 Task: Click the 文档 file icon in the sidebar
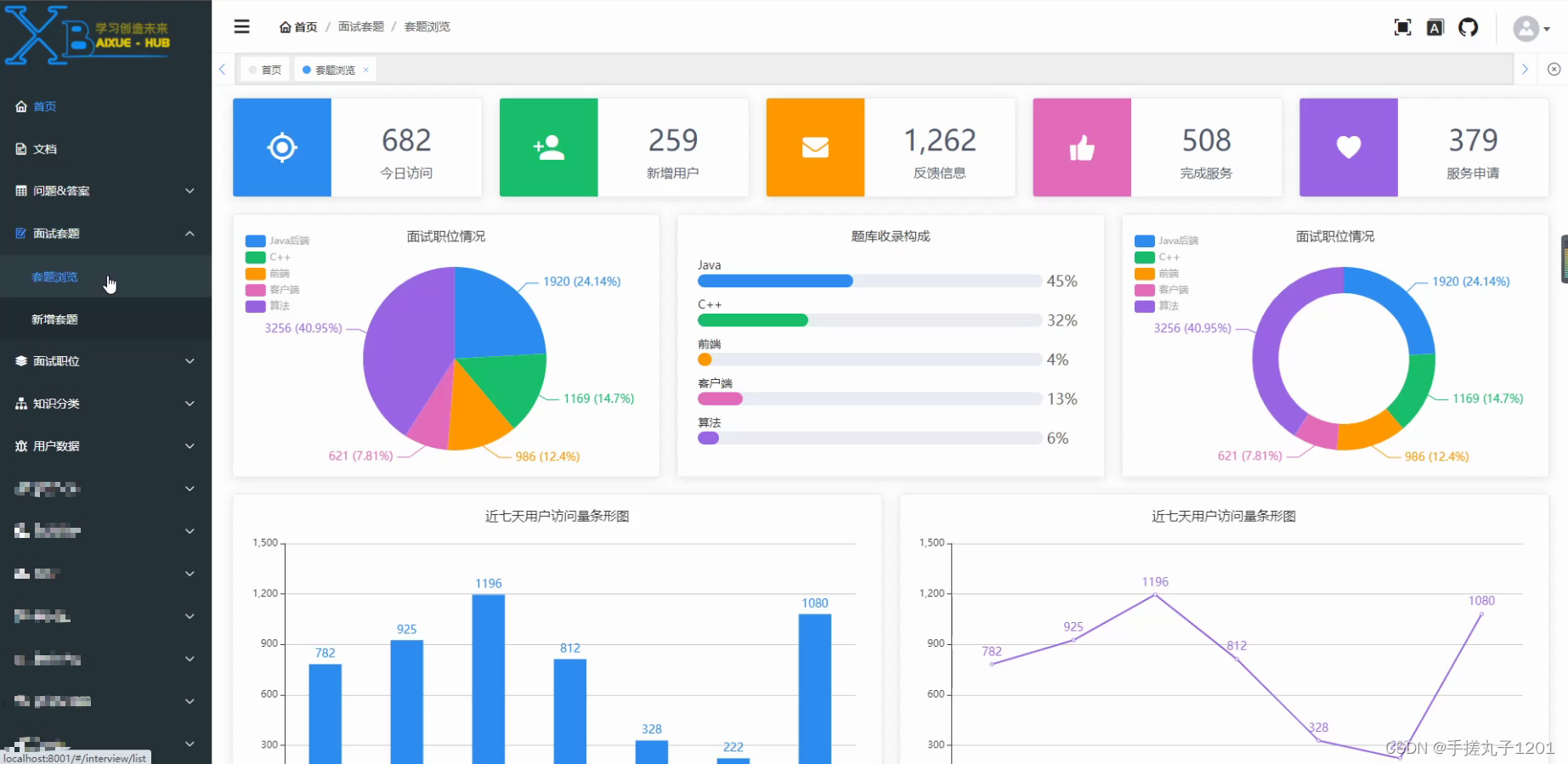click(x=21, y=149)
